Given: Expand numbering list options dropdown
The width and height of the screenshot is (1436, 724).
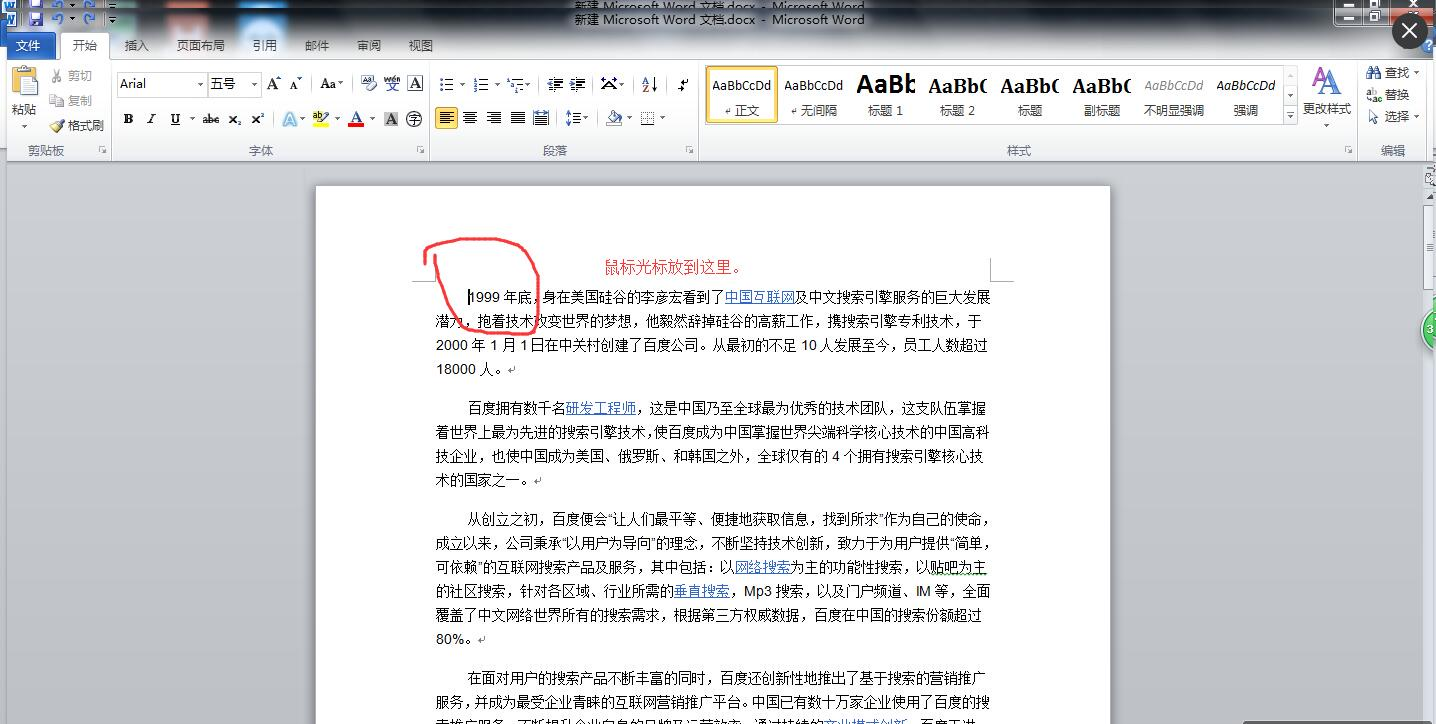Looking at the screenshot, I should [x=496, y=85].
